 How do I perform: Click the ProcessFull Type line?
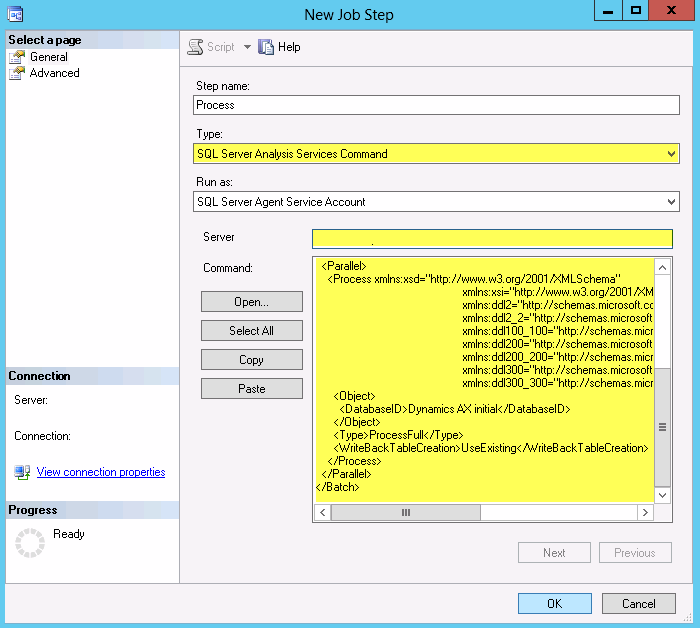[398, 435]
